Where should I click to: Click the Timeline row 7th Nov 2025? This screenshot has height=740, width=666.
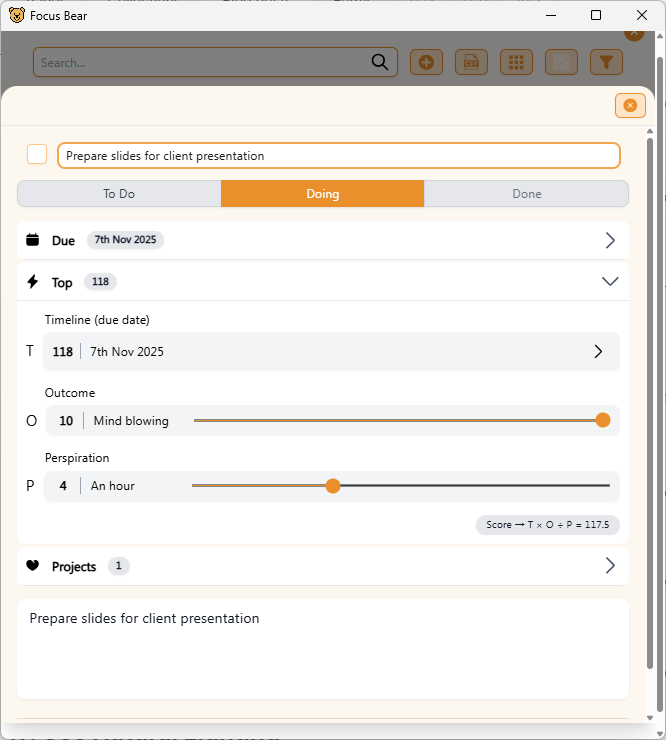[331, 352]
